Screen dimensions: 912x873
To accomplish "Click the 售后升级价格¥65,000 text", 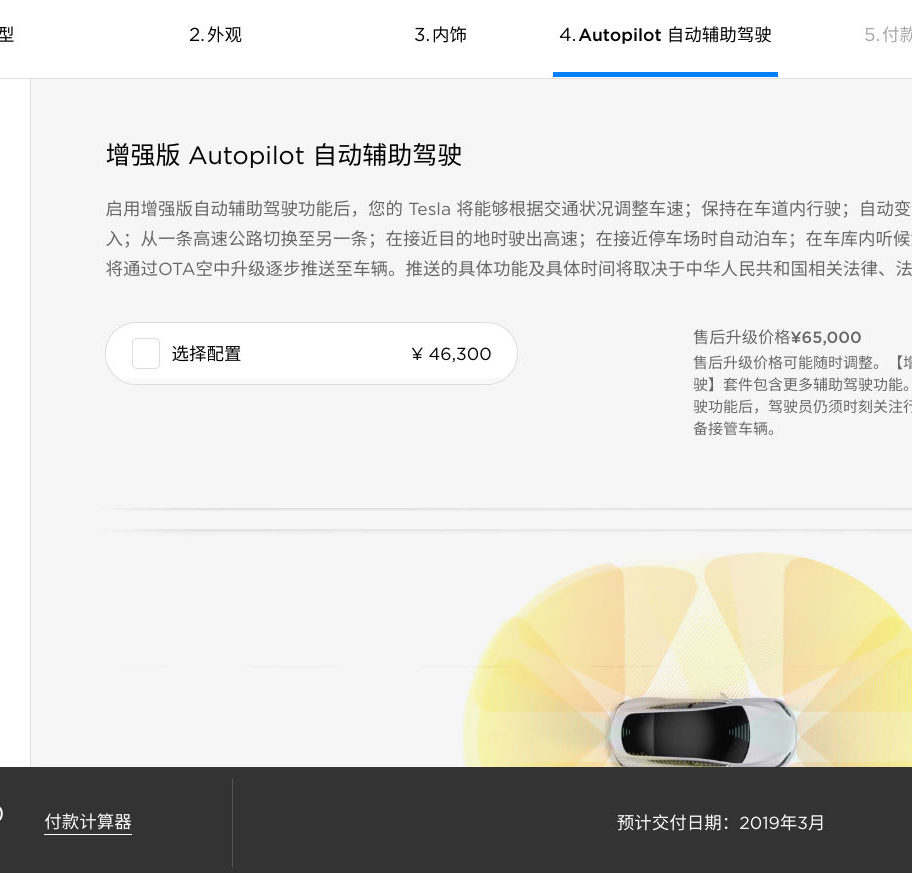I will 777,337.
